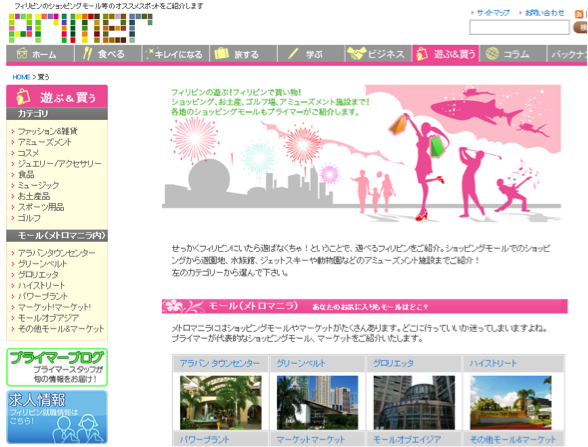Click the suitcase icon for 旅する
Image resolution: width=588 pixels, height=447 pixels.
222,54
